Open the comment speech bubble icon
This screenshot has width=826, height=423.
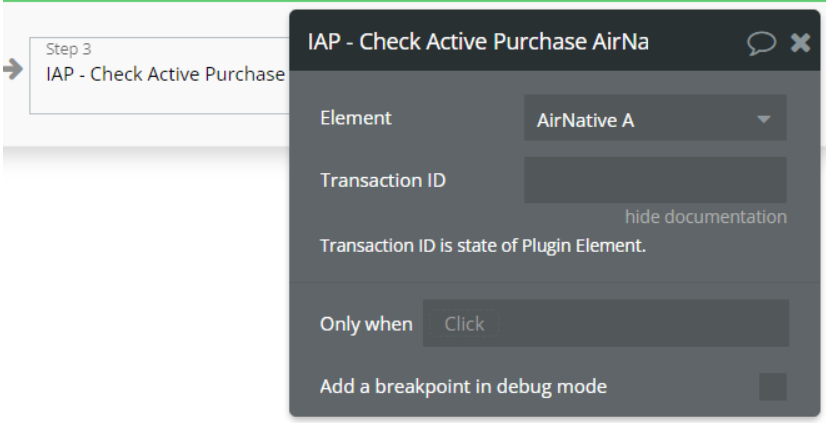point(761,43)
